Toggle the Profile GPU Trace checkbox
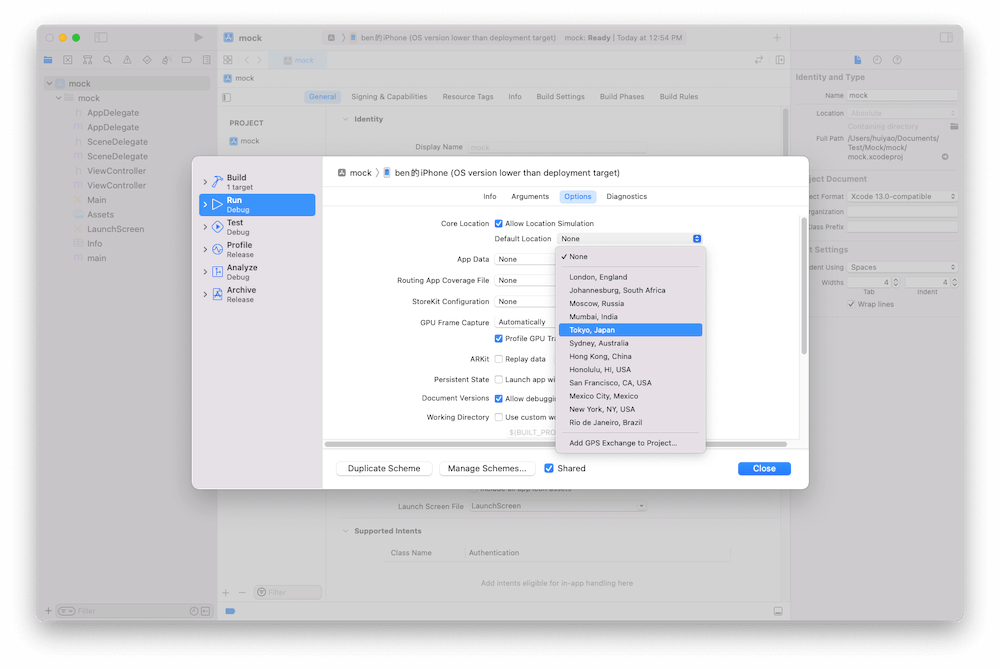The height and width of the screenshot is (669, 1000). tap(499, 338)
